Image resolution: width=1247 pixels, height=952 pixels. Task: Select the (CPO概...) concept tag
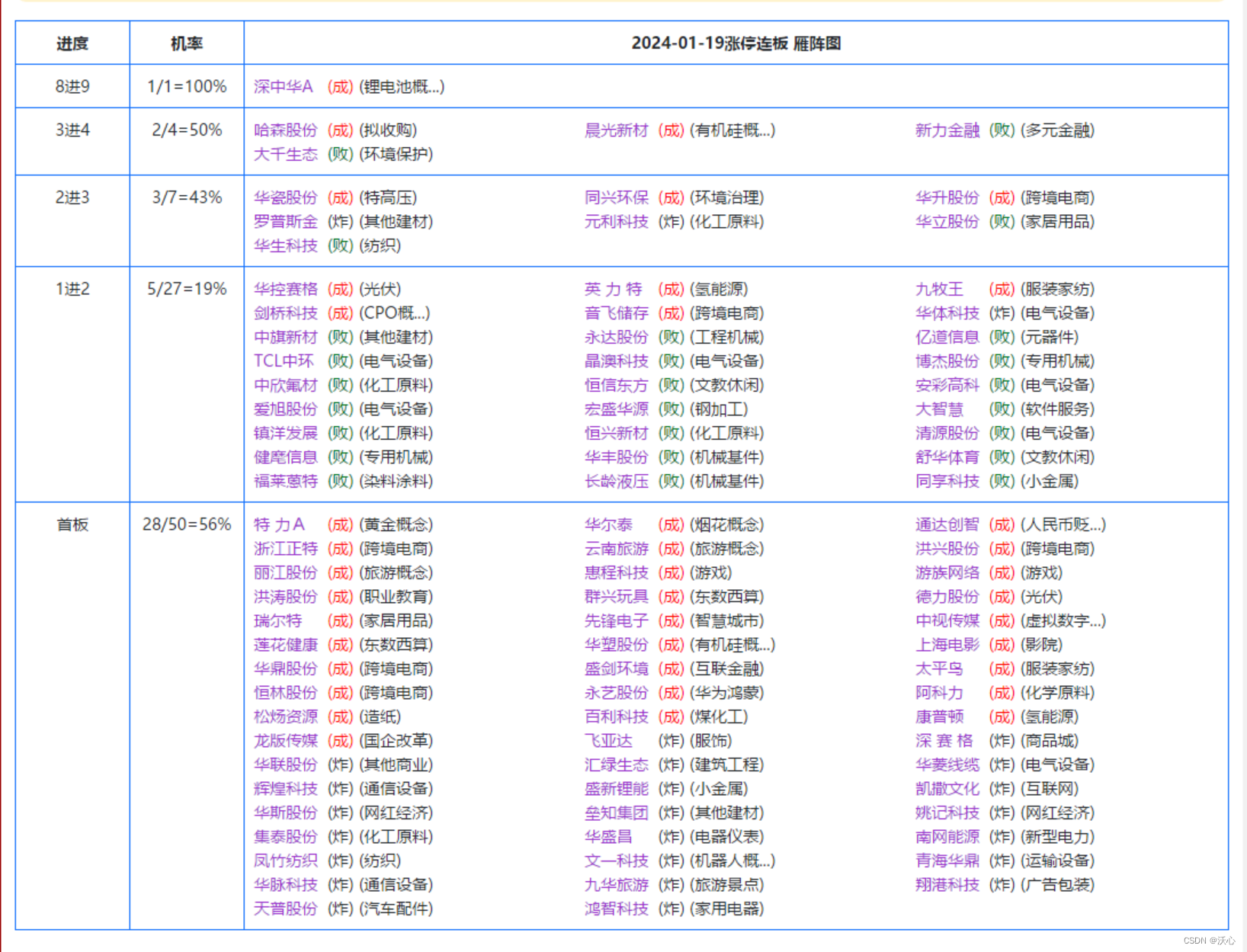pos(394,313)
